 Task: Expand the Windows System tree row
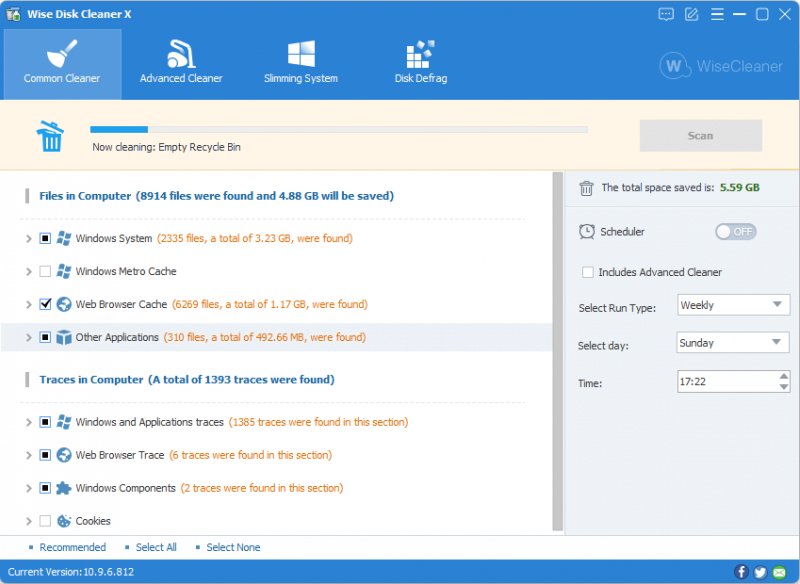[29, 238]
